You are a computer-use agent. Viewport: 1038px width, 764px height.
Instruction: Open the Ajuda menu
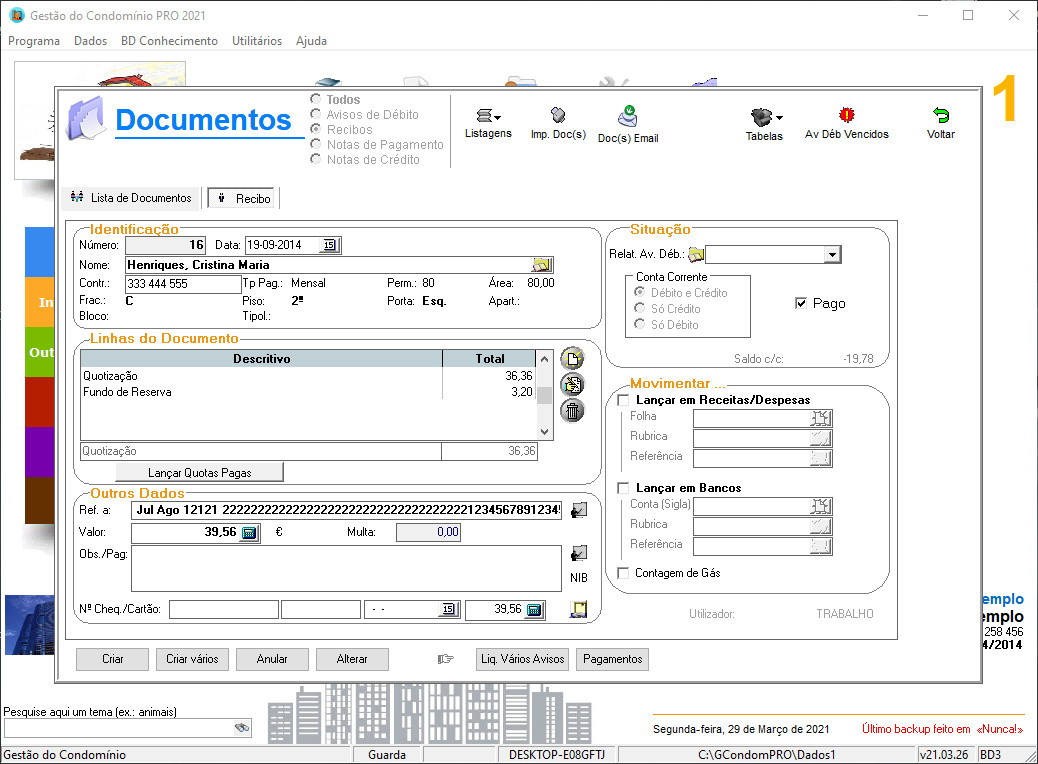click(311, 41)
